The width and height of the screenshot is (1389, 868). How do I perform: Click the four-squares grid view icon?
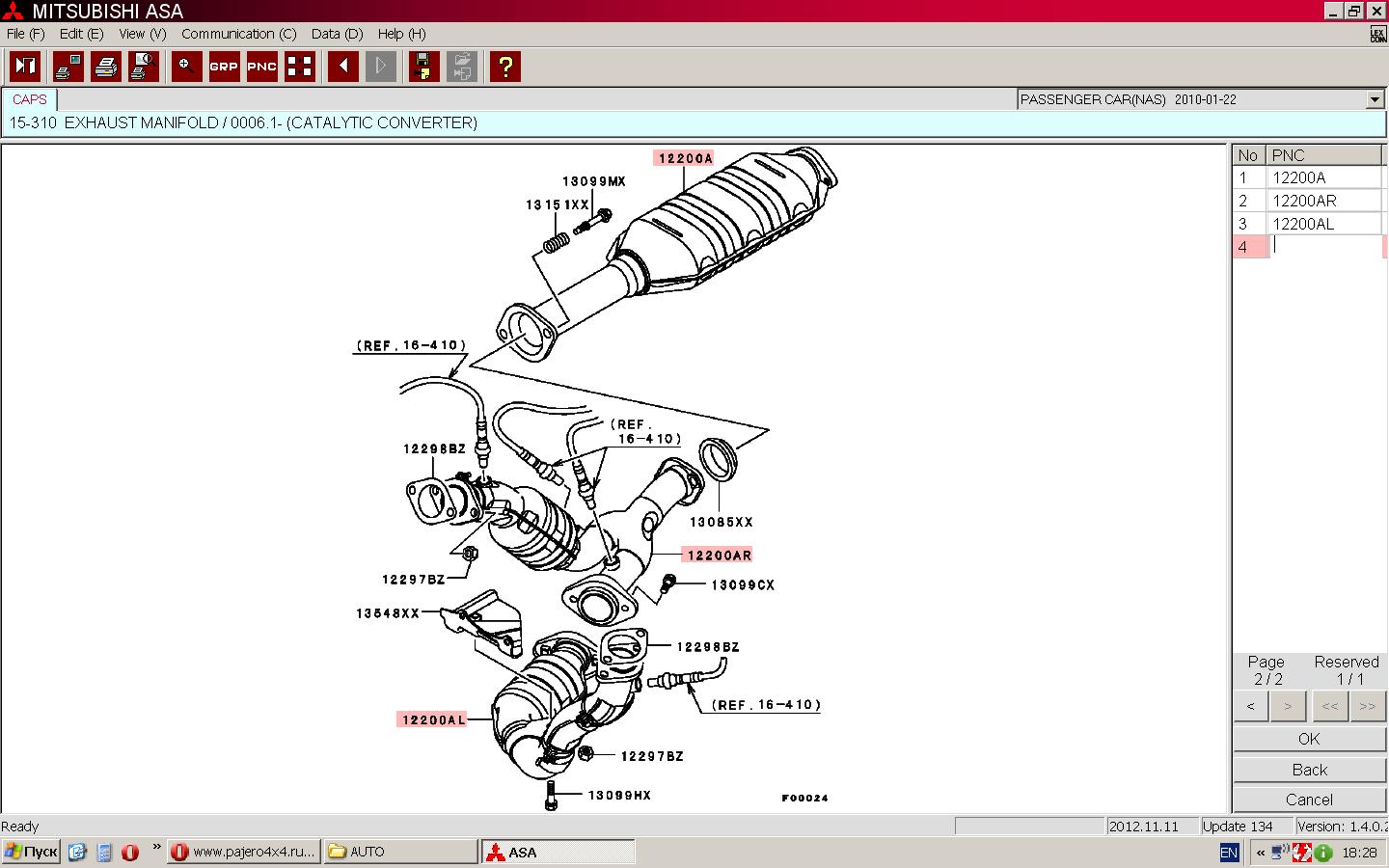click(300, 67)
